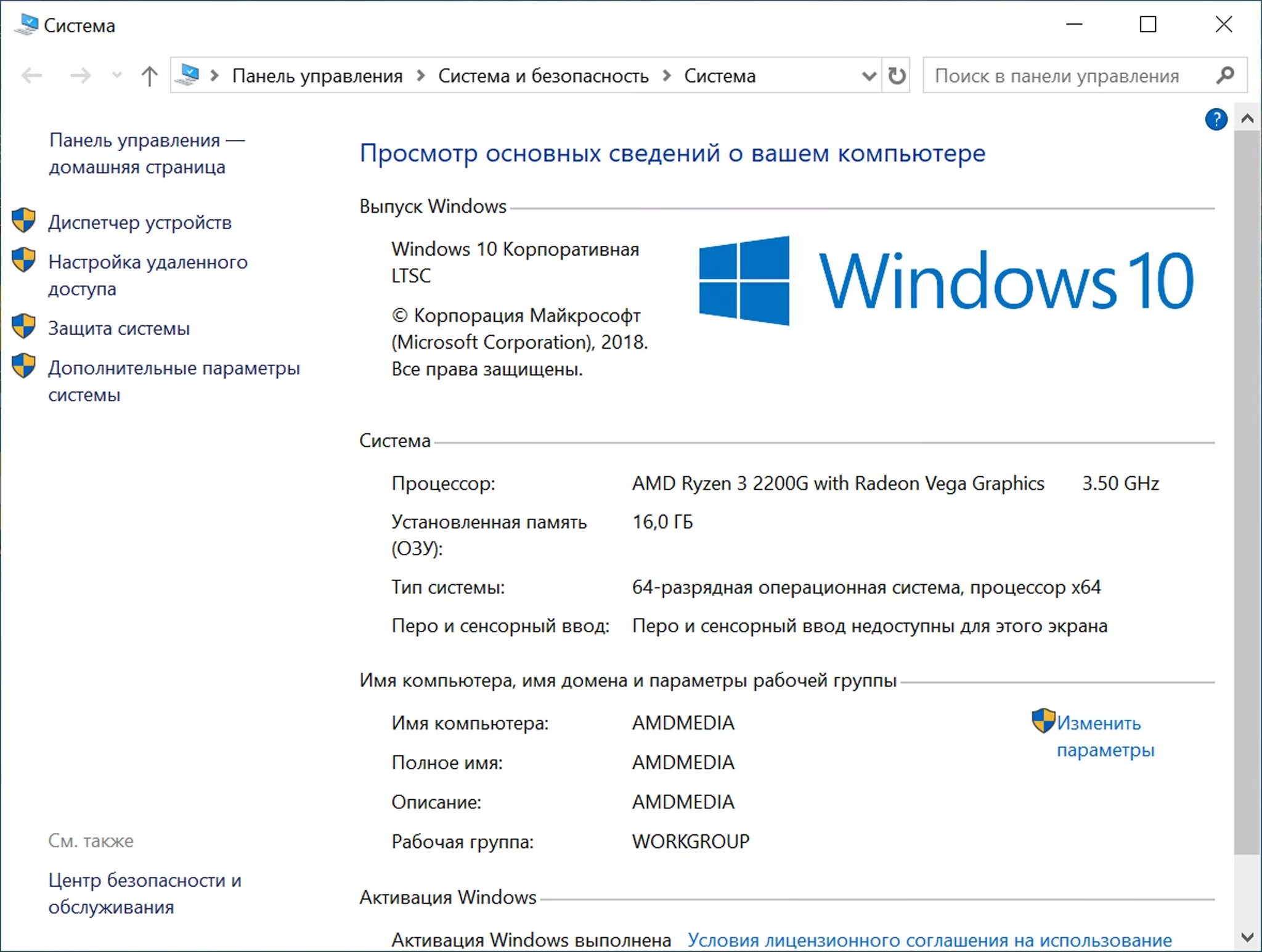The height and width of the screenshot is (952, 1262).
Task: Click shield icon beside Защита системы
Action: click(24, 325)
